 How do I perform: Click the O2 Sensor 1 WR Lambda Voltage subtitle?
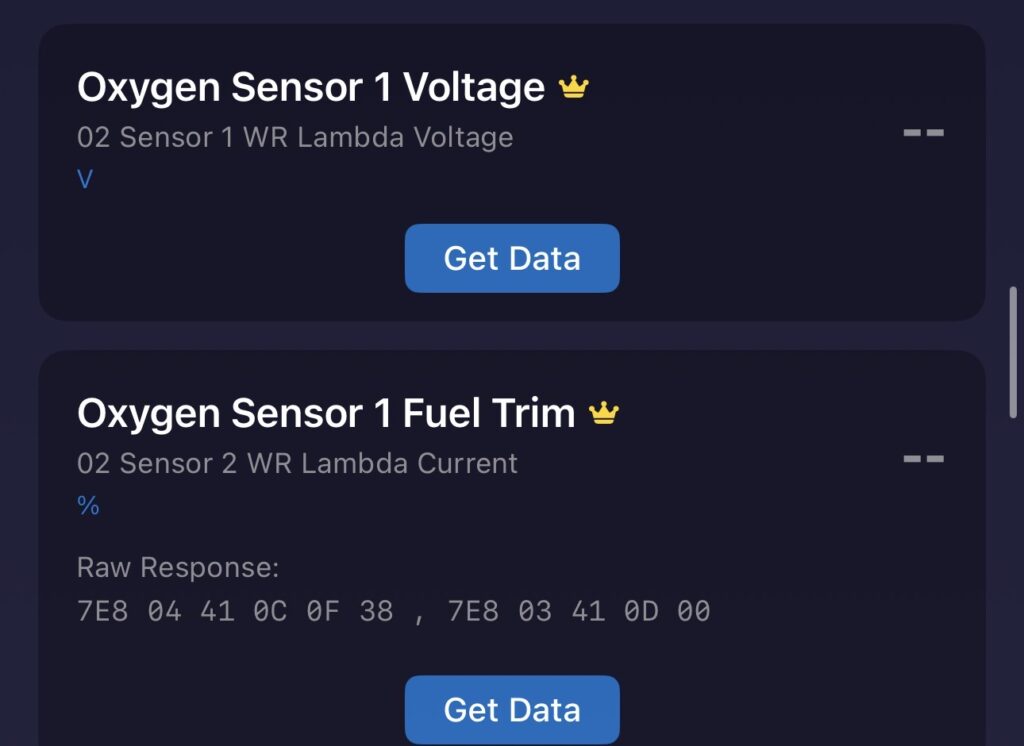click(x=295, y=137)
